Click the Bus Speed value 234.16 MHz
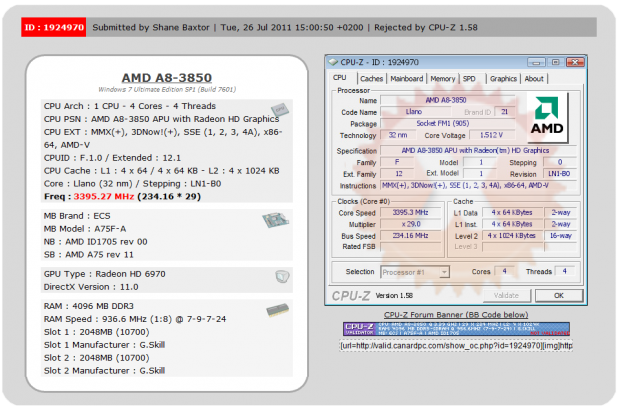 click(410, 235)
